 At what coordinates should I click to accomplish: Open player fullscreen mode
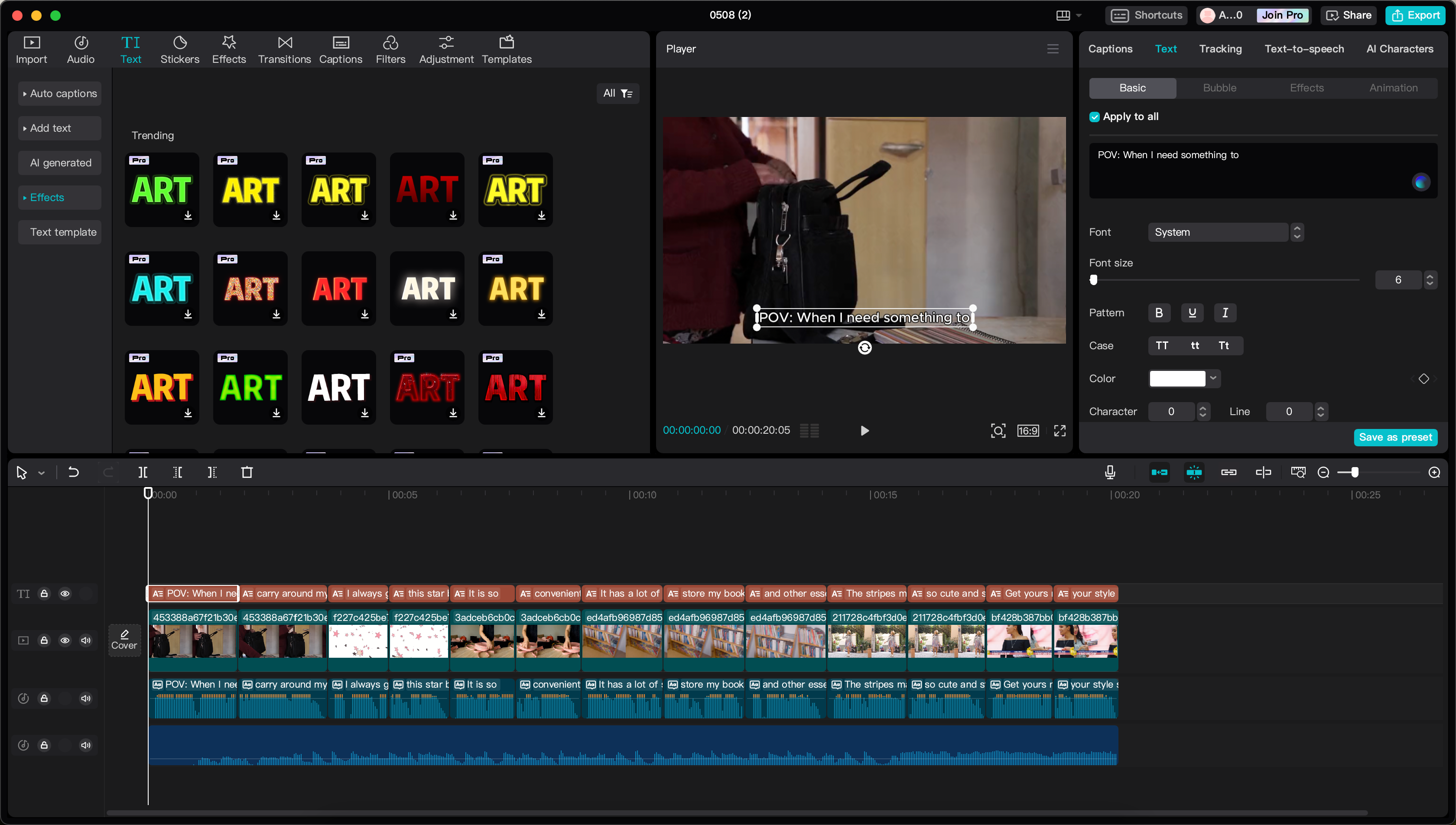click(1059, 431)
